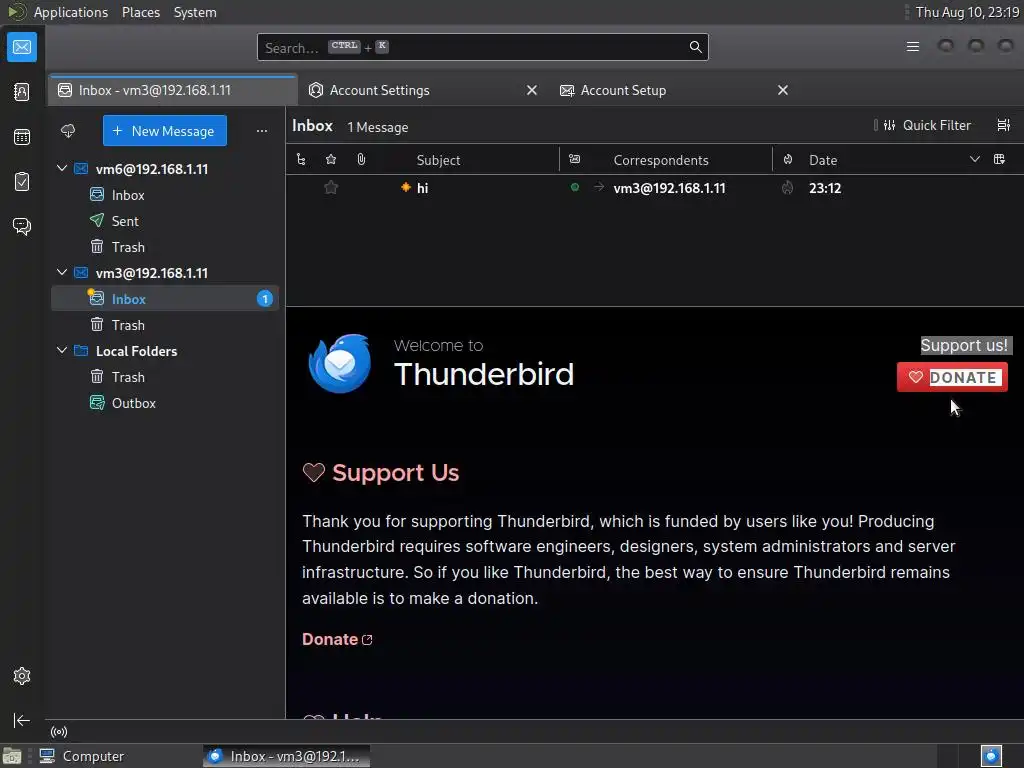Screen dimensions: 1024x768
Task: Click the clock Thu Aug 10, 23:19
Action: tap(967, 12)
